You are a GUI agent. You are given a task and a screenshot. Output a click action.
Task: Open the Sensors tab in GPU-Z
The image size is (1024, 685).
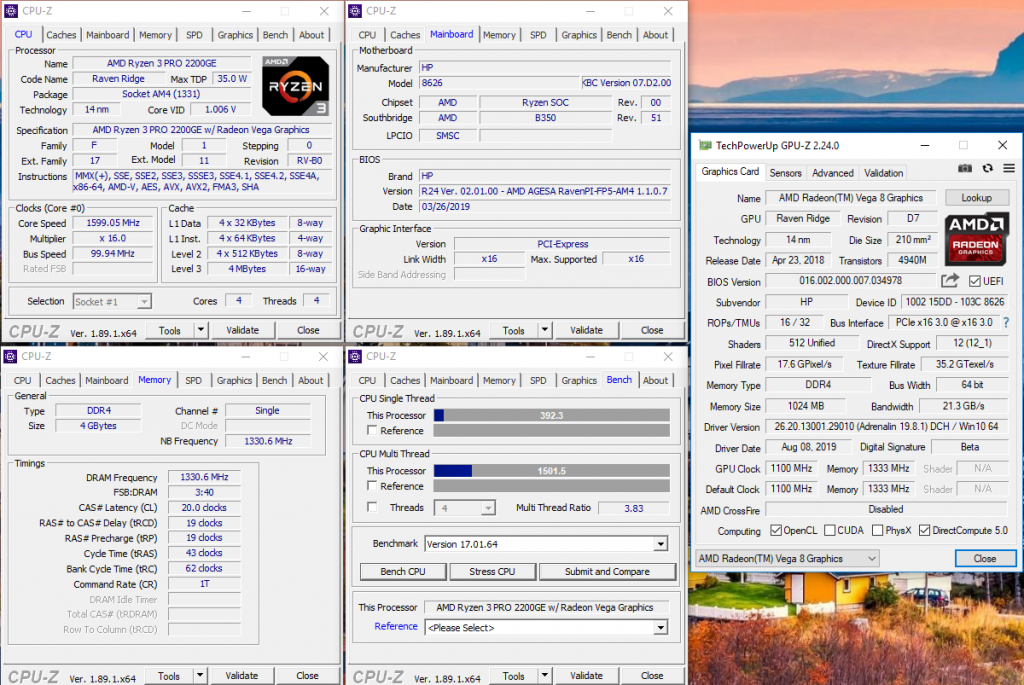coord(785,173)
